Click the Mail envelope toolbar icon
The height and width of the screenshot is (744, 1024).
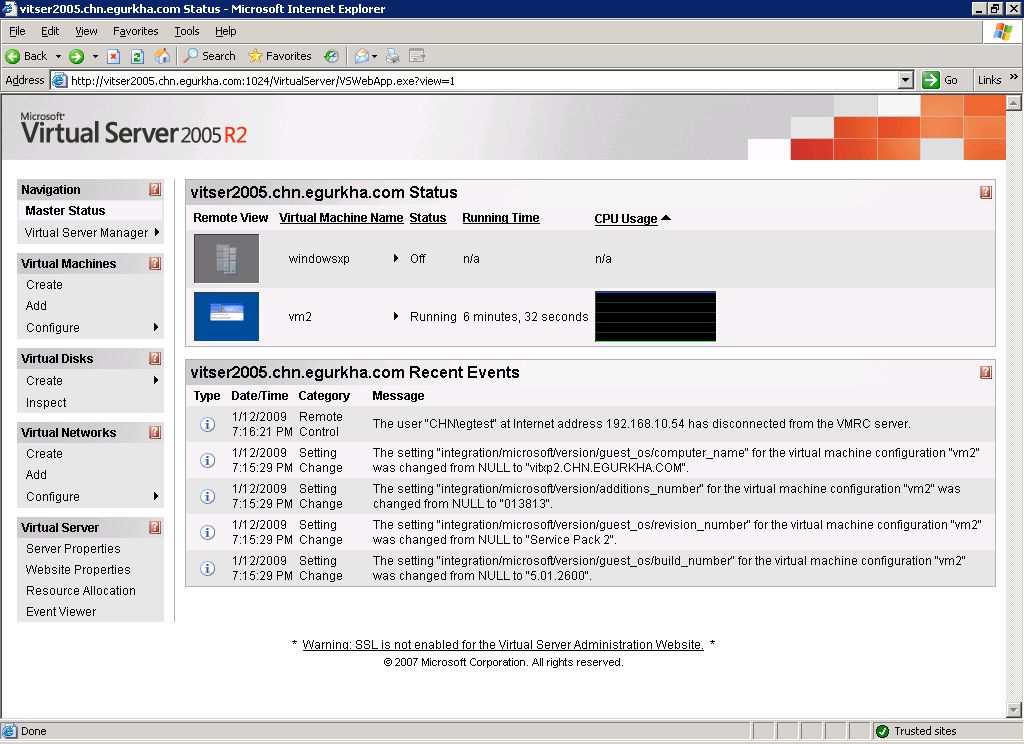[x=361, y=56]
